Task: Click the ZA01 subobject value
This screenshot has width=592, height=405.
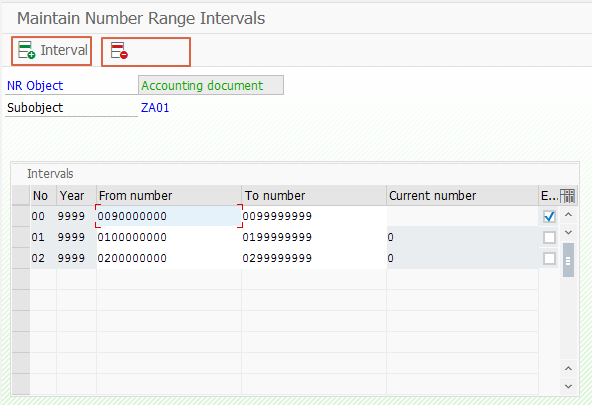Action: coord(155,108)
